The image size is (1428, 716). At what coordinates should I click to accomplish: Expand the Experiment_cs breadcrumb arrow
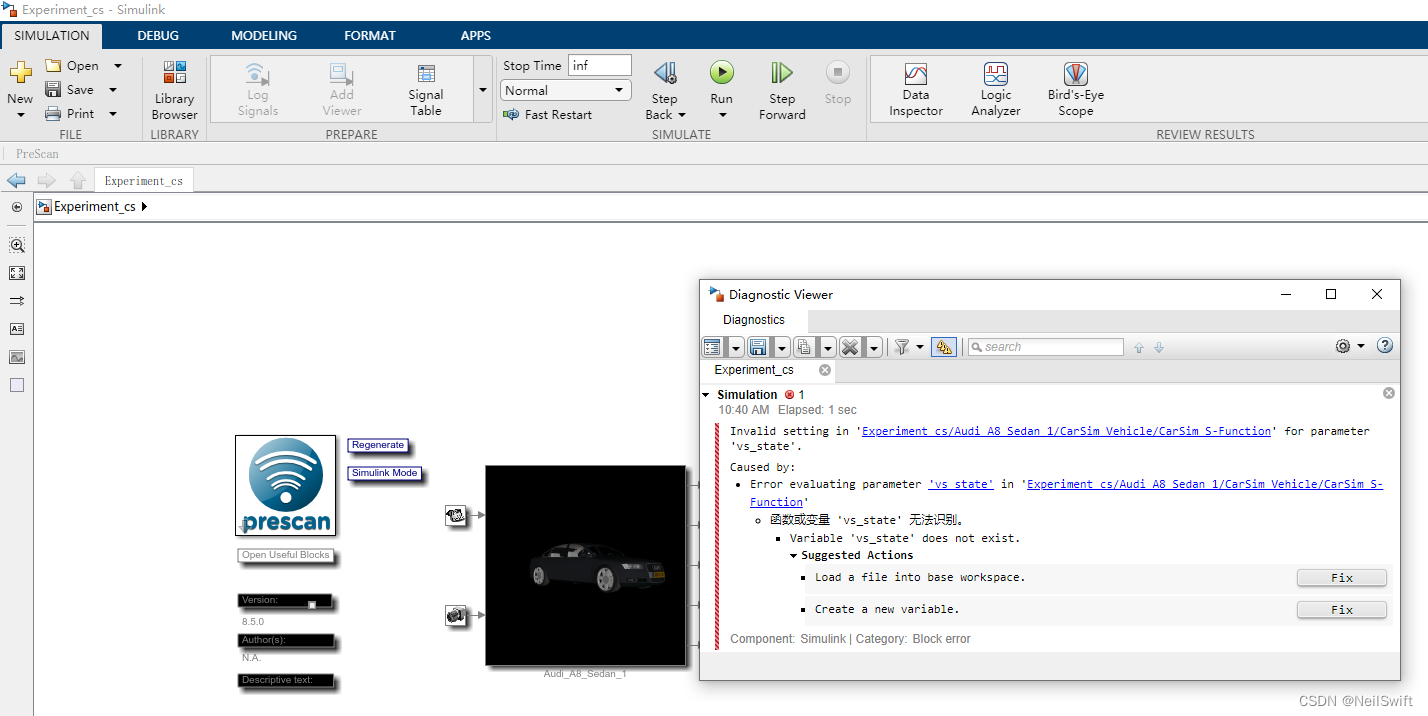144,207
